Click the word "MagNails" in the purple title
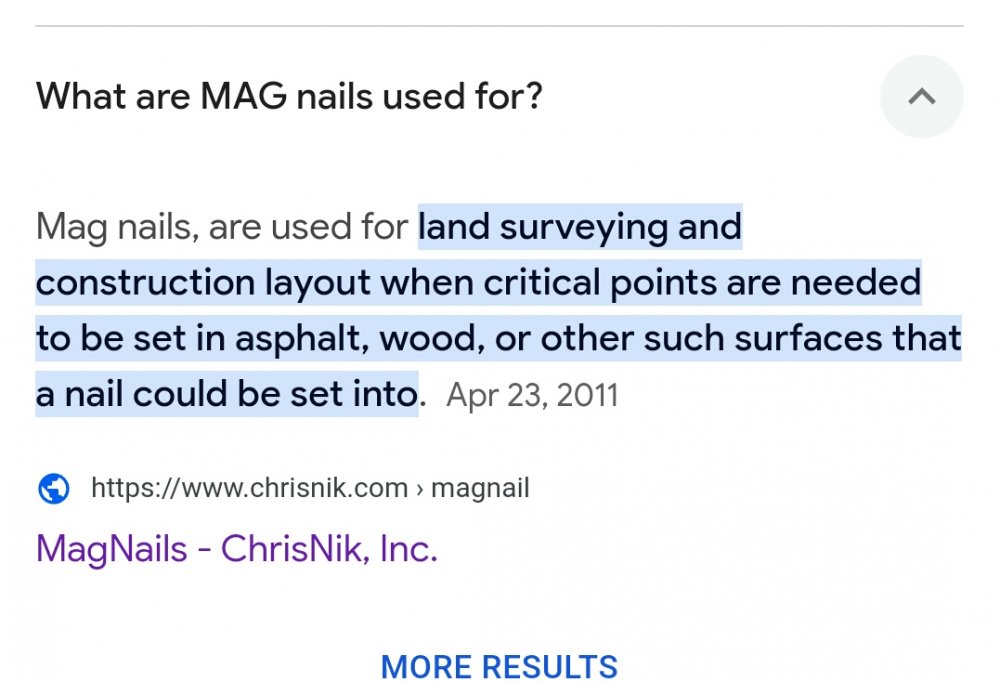This screenshot has width=1000, height=682. (111, 549)
